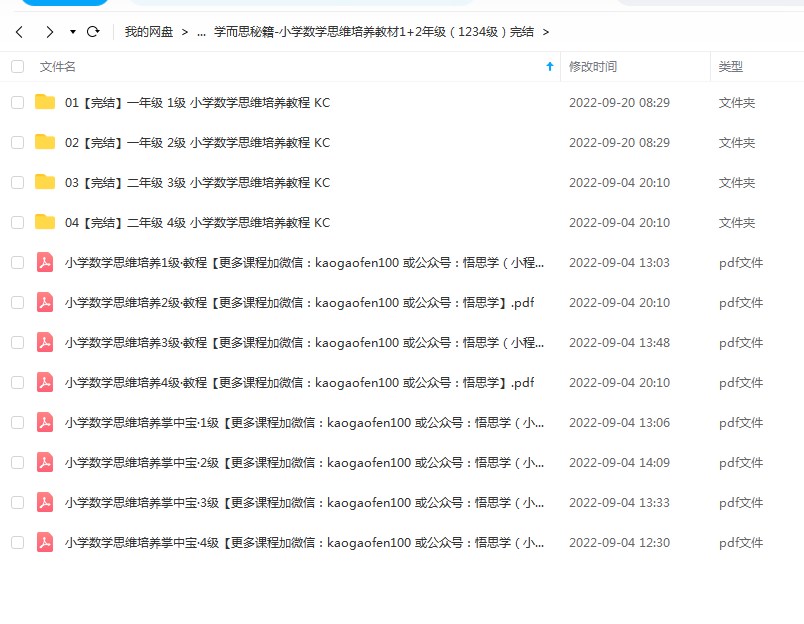Viewport: 804px width, 624px height.
Task: Open the navigation history dropdown arrow
Action: 73,32
